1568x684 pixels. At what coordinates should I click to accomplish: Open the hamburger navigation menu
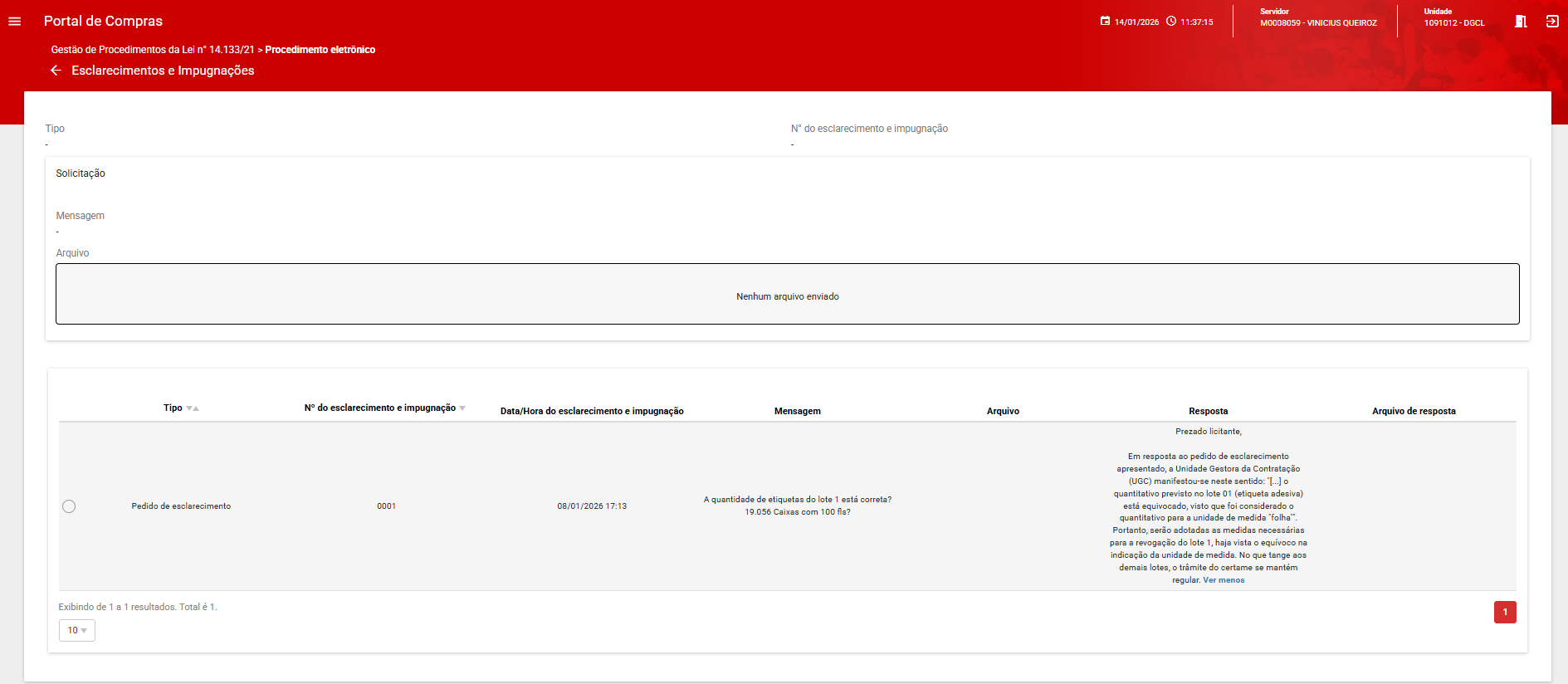point(15,22)
